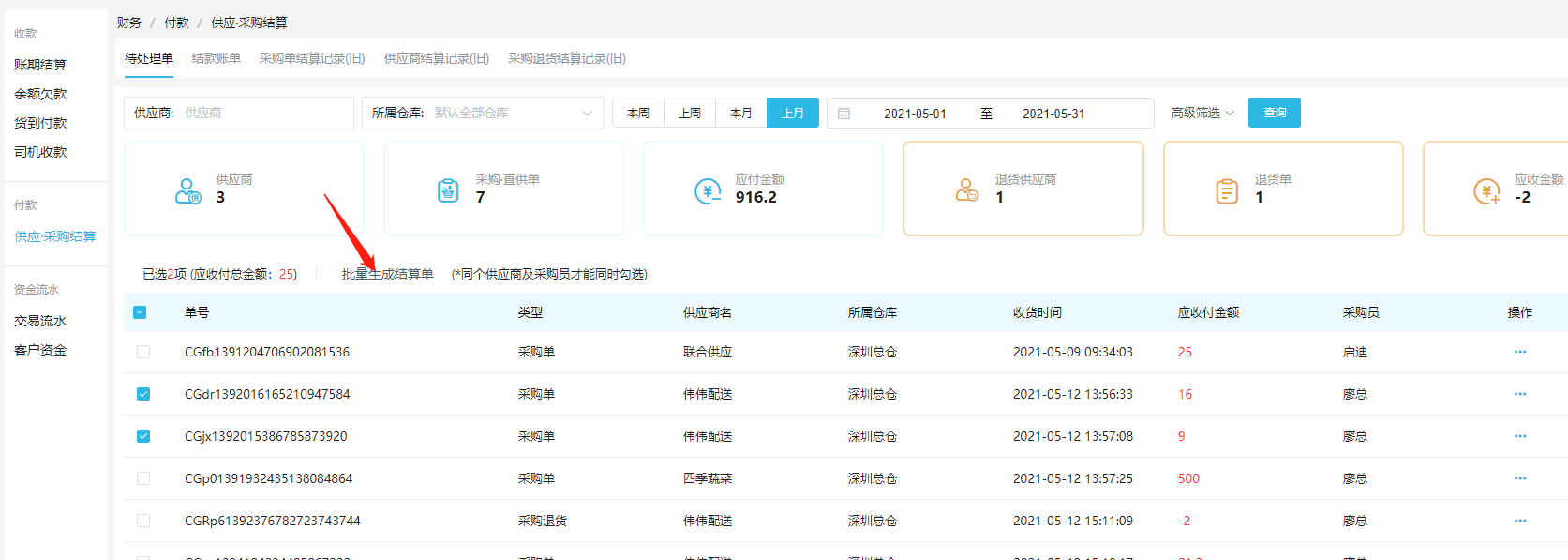Click the 退货单 clipboard icon
The width and height of the screenshot is (1568, 560).
tap(1227, 191)
